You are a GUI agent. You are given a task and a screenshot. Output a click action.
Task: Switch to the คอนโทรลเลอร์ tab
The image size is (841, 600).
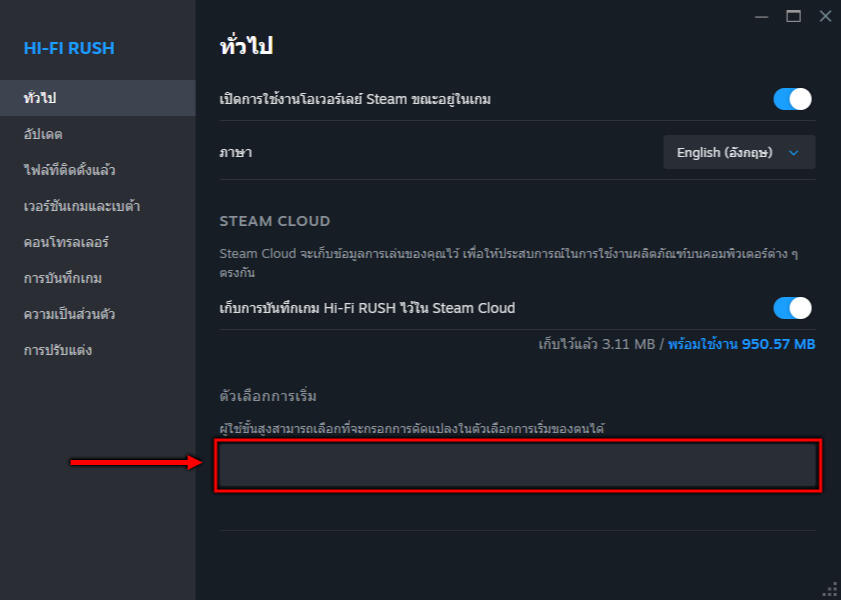[66, 242]
